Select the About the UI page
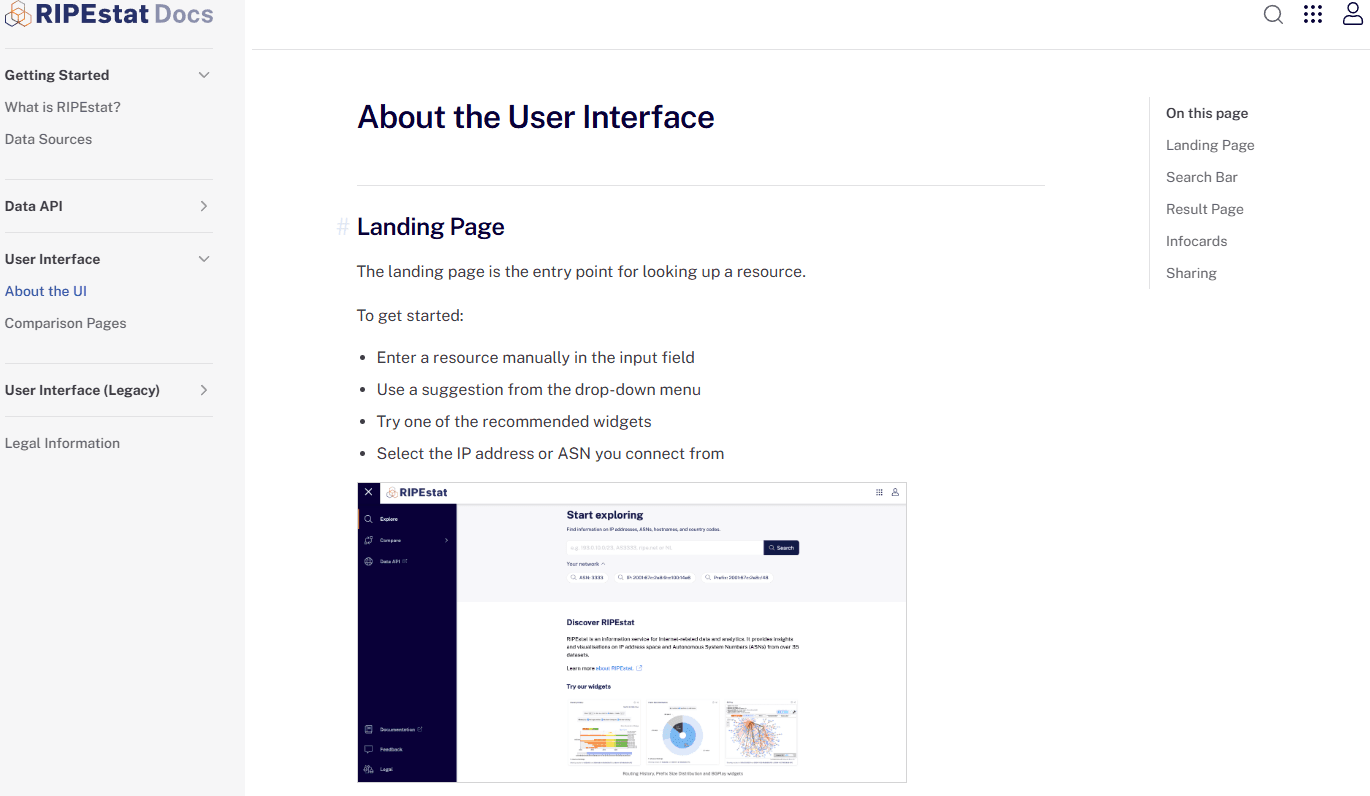Screen dimensions: 1370x796 click(x=46, y=291)
